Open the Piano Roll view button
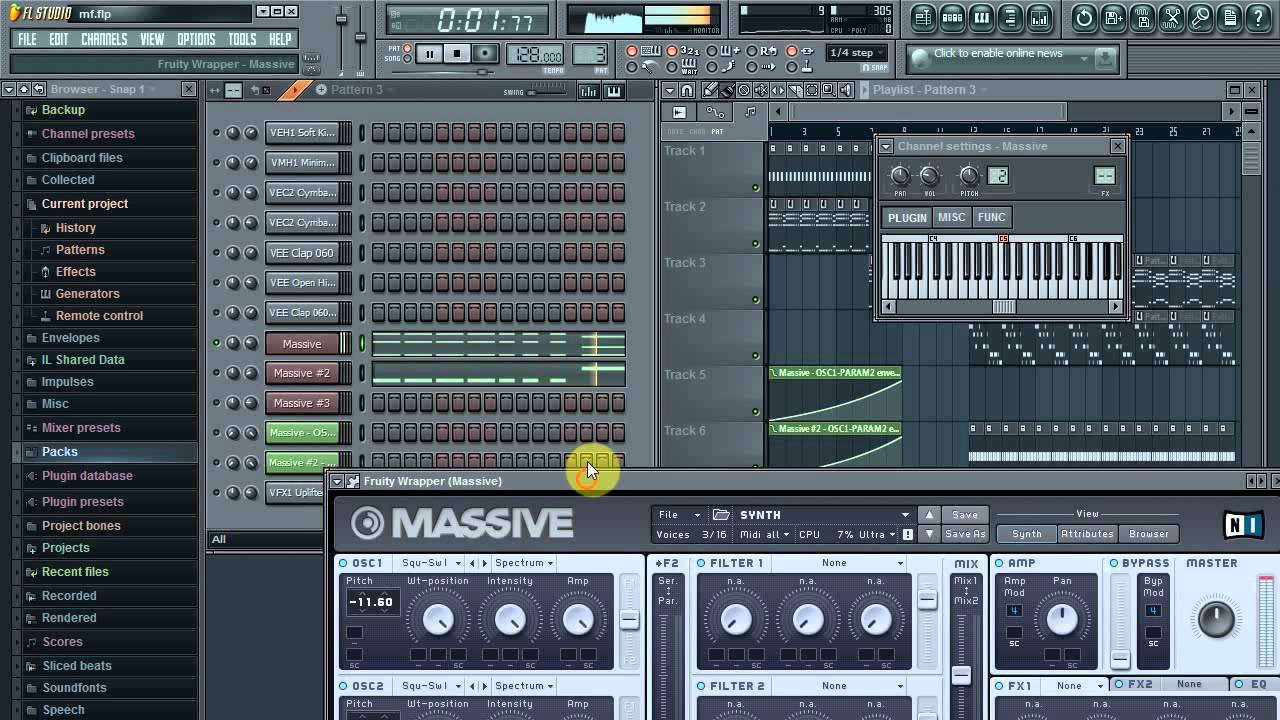Viewport: 1280px width, 720px height. [x=981, y=18]
